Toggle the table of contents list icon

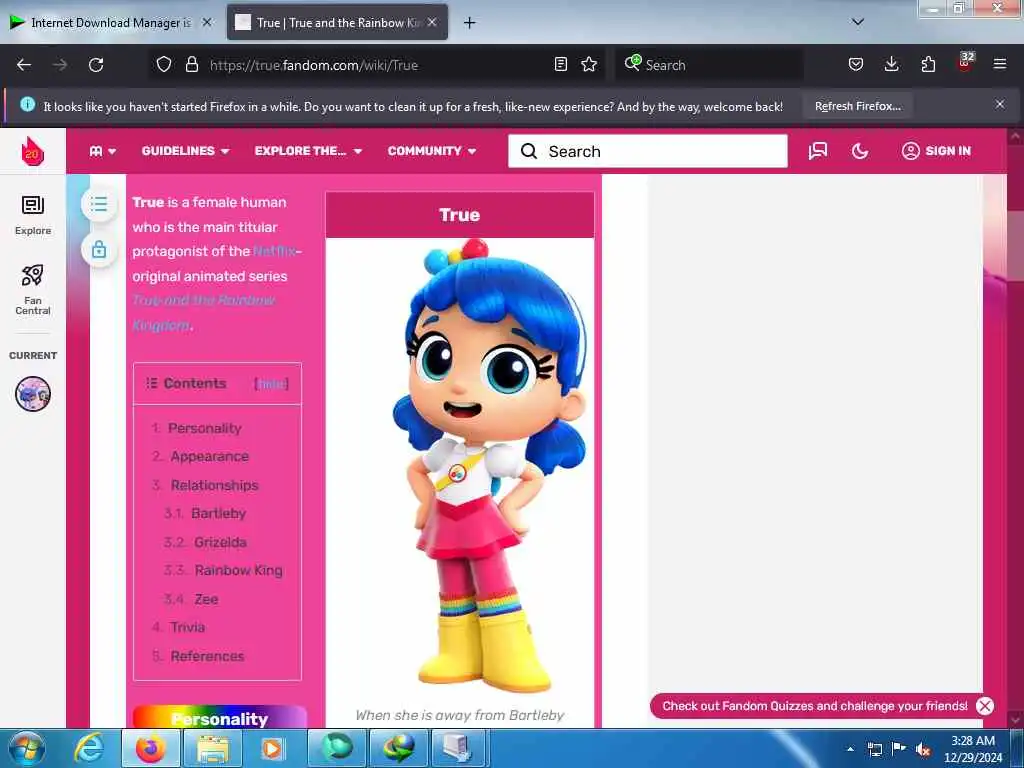99,204
